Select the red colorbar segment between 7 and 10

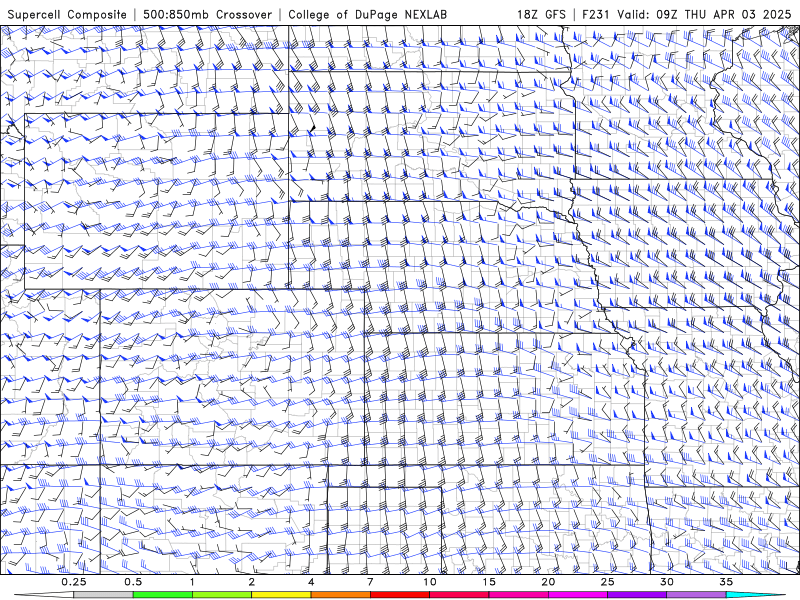[400, 595]
